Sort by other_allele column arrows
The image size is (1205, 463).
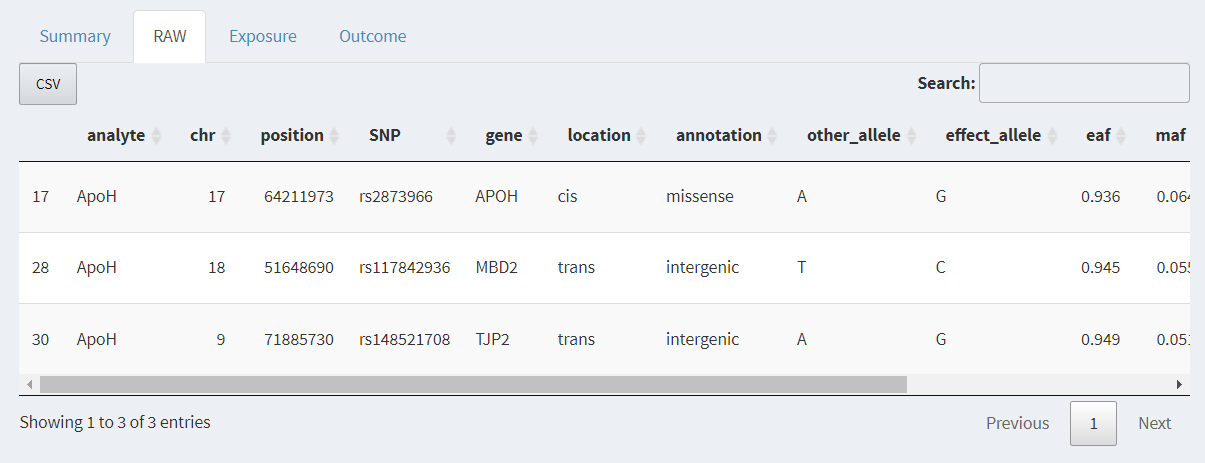pyautogui.click(x=911, y=136)
